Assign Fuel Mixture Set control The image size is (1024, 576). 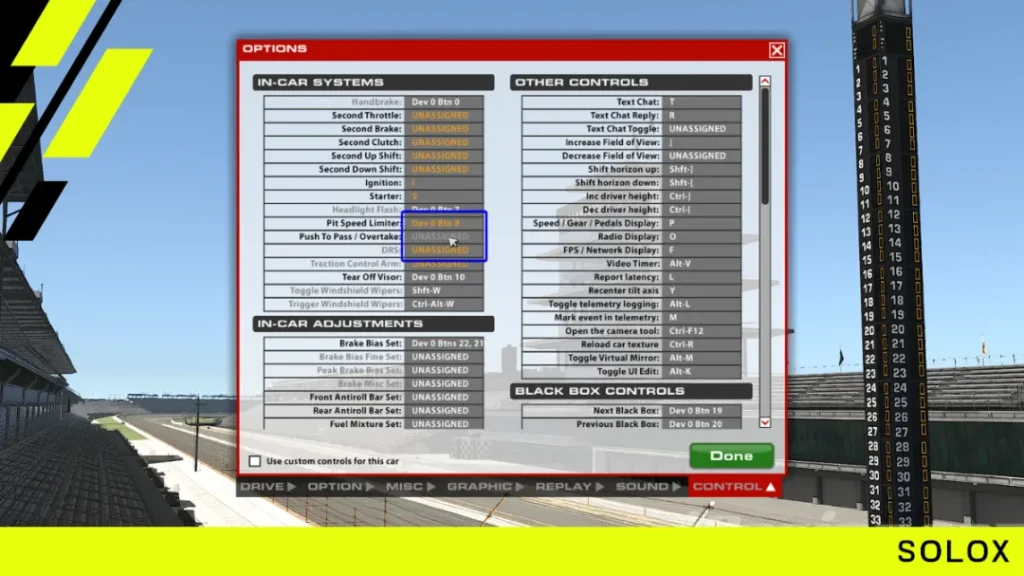coord(444,424)
